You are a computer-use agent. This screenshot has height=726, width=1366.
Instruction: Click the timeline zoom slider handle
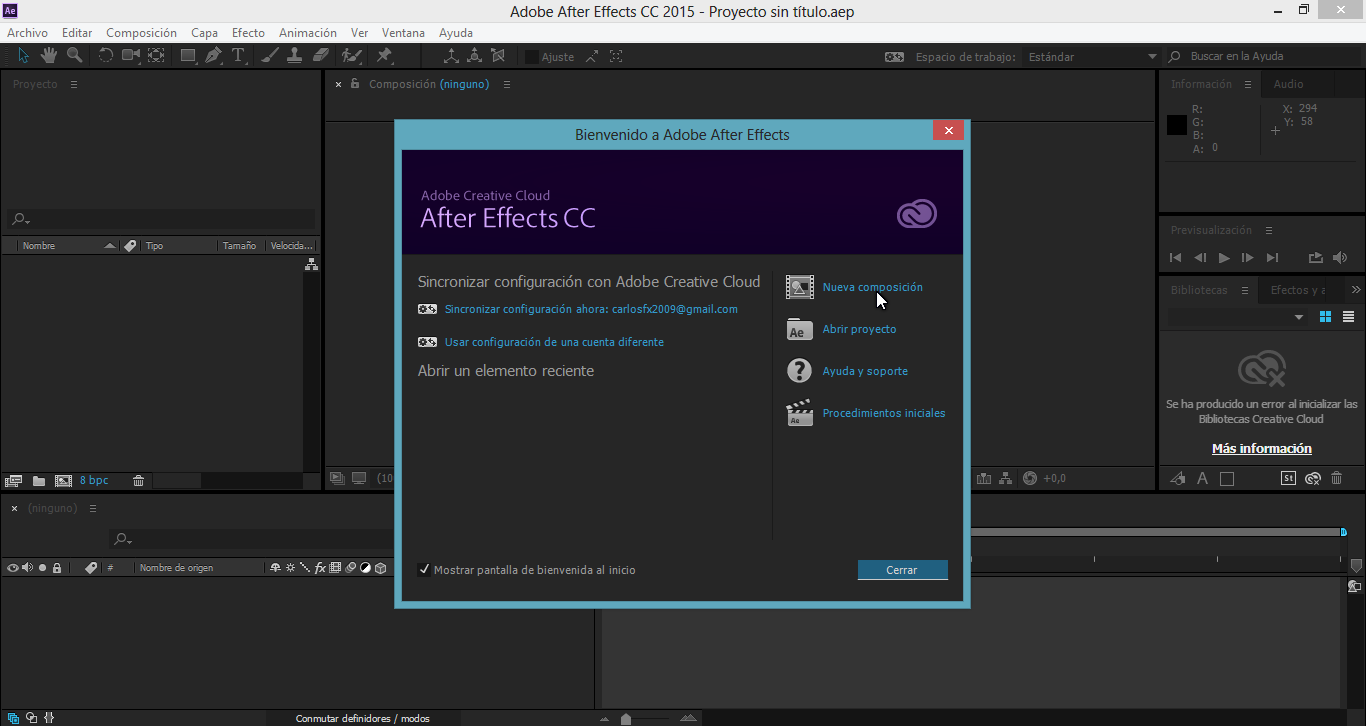point(626,719)
